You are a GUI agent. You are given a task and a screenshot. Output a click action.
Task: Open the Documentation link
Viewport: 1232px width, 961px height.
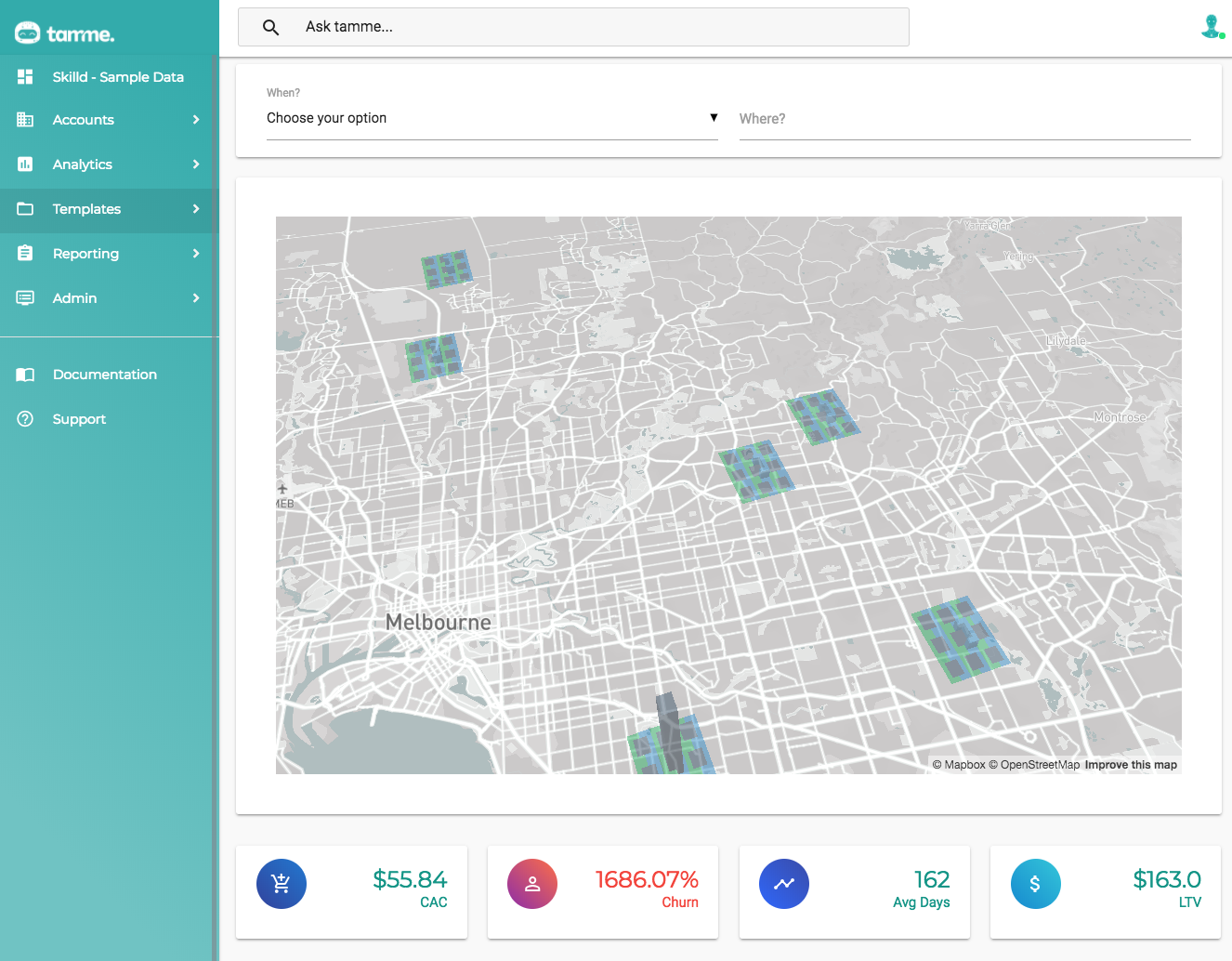pyautogui.click(x=108, y=375)
